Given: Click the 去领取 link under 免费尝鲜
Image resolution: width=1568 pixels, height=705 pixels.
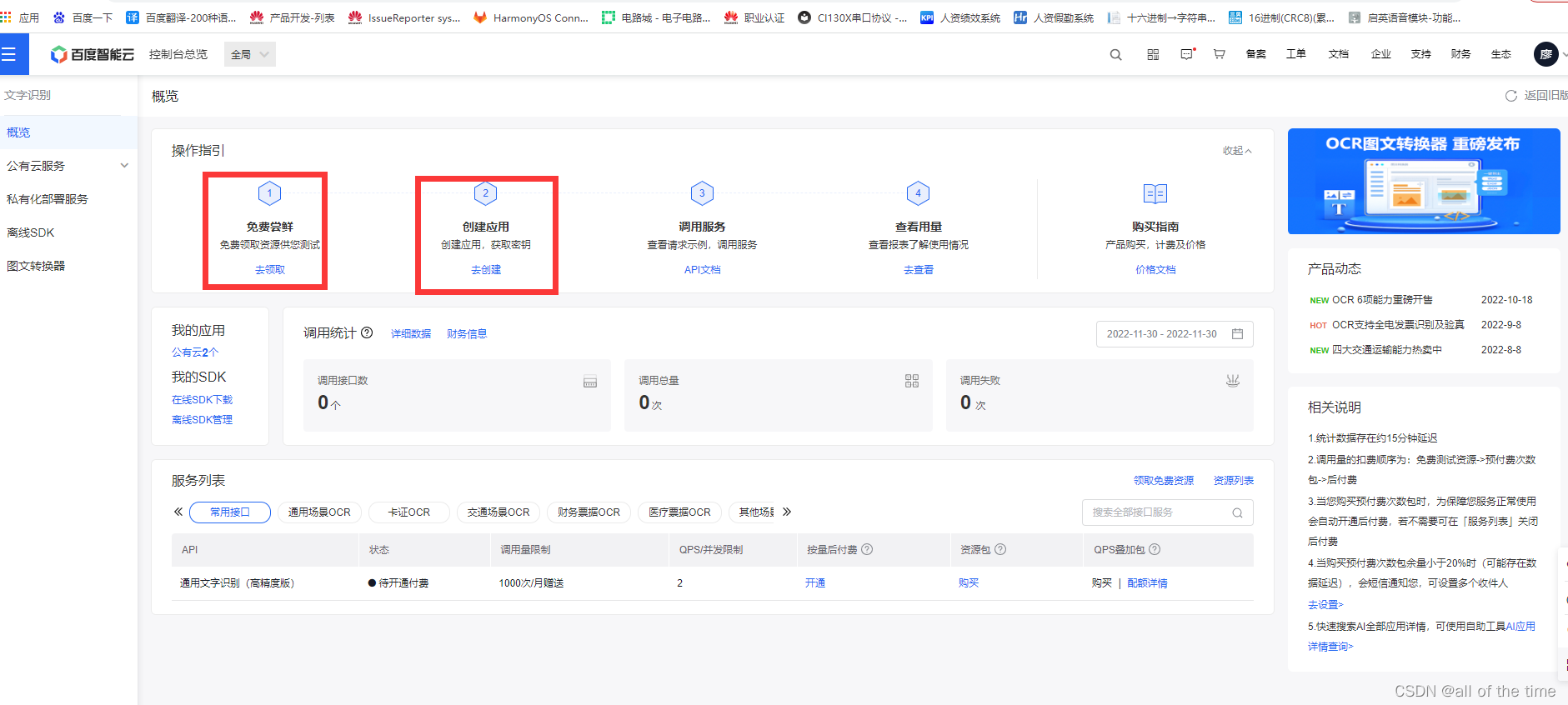Looking at the screenshot, I should tap(270, 270).
